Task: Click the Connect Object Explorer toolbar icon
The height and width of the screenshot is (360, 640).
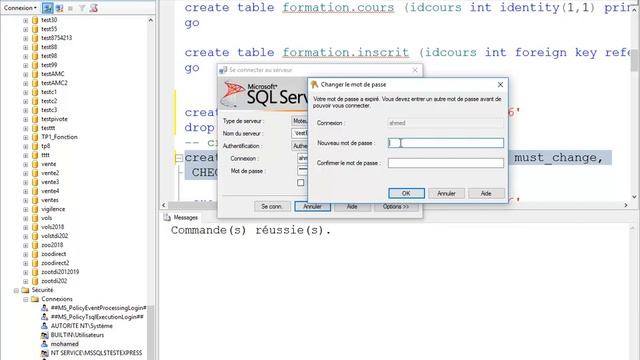Action: click(47, 8)
